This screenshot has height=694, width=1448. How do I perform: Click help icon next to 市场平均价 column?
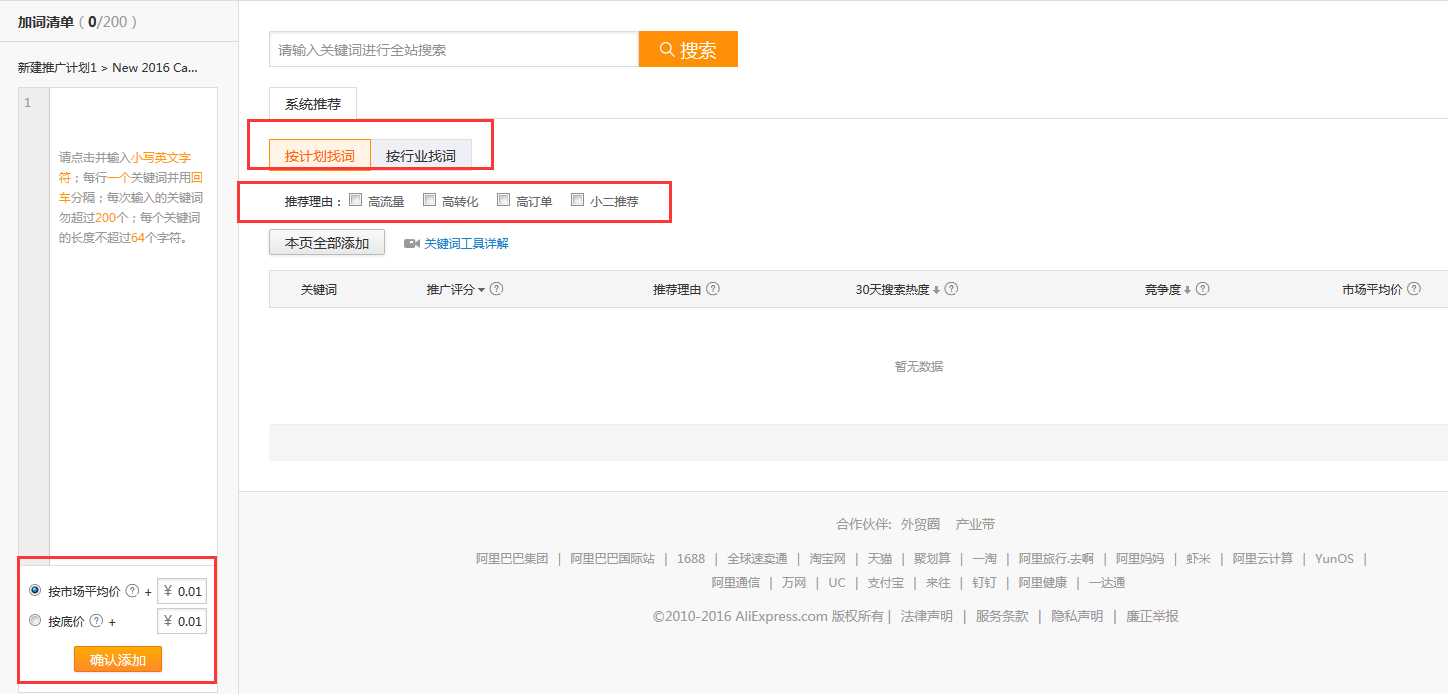tap(1414, 289)
